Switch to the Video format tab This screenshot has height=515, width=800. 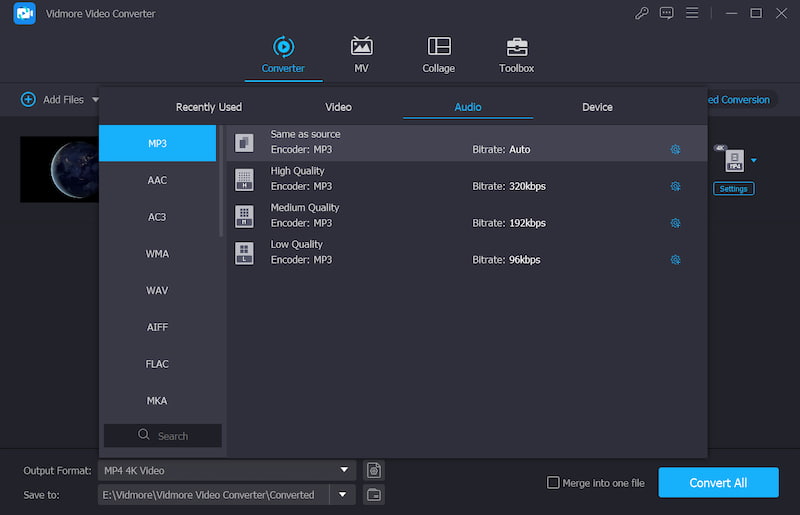coord(338,107)
